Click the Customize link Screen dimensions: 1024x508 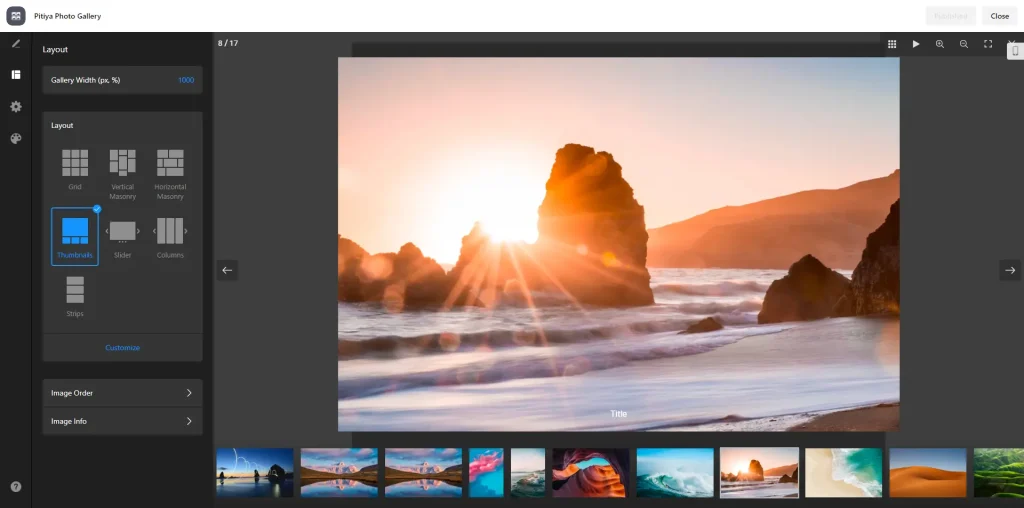[123, 347]
